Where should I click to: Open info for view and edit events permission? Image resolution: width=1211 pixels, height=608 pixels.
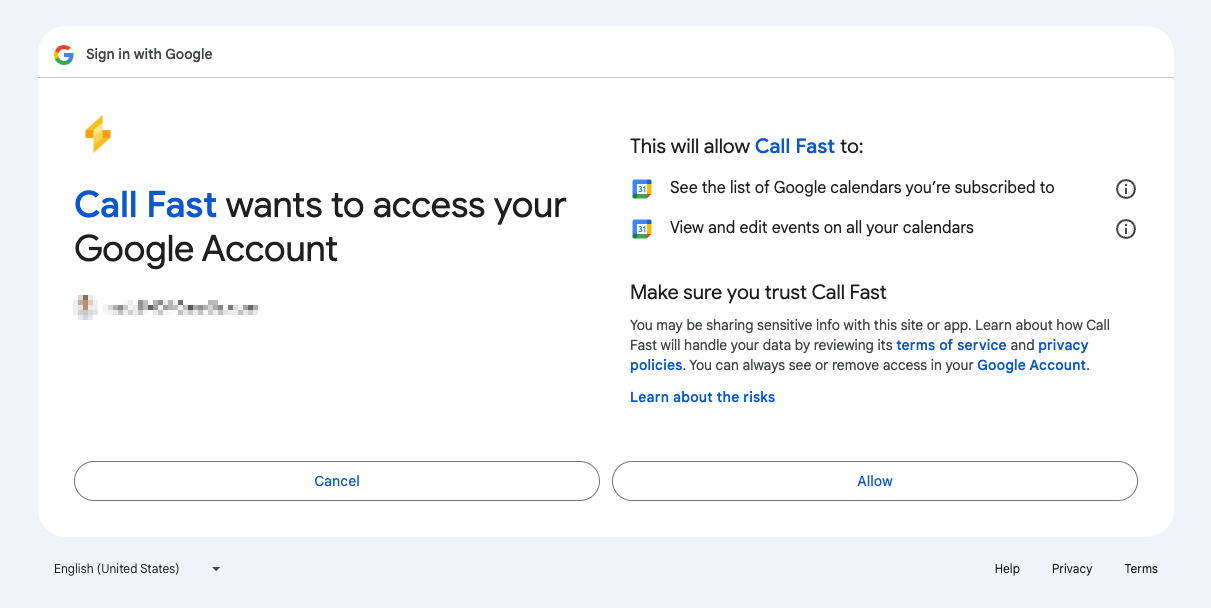pyautogui.click(x=1125, y=229)
